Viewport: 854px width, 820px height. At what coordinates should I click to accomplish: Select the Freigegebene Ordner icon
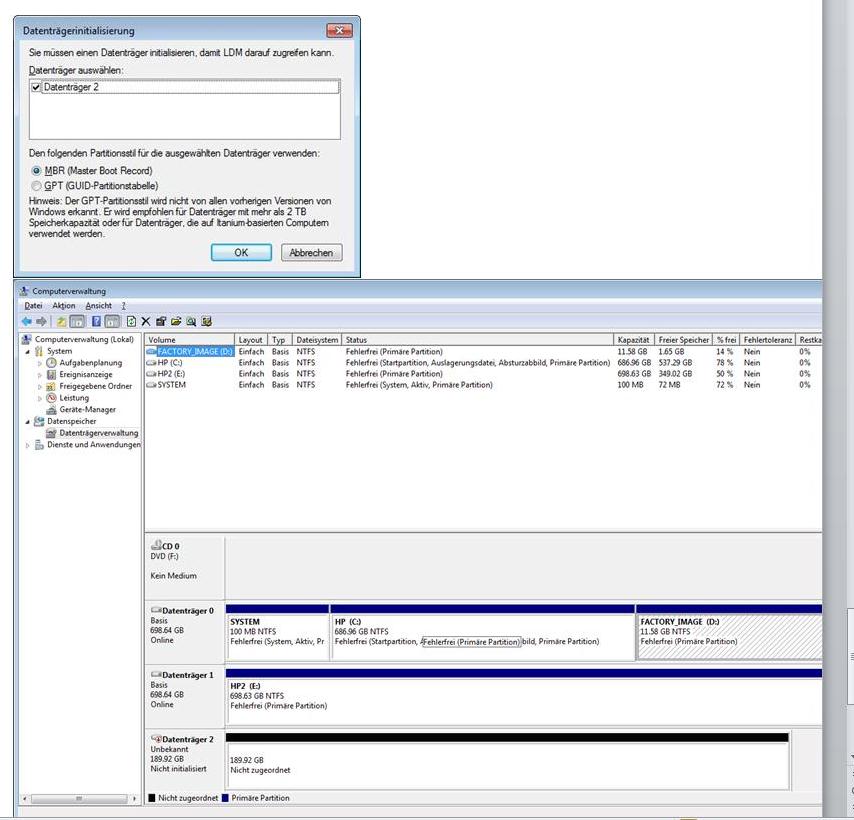pos(51,386)
